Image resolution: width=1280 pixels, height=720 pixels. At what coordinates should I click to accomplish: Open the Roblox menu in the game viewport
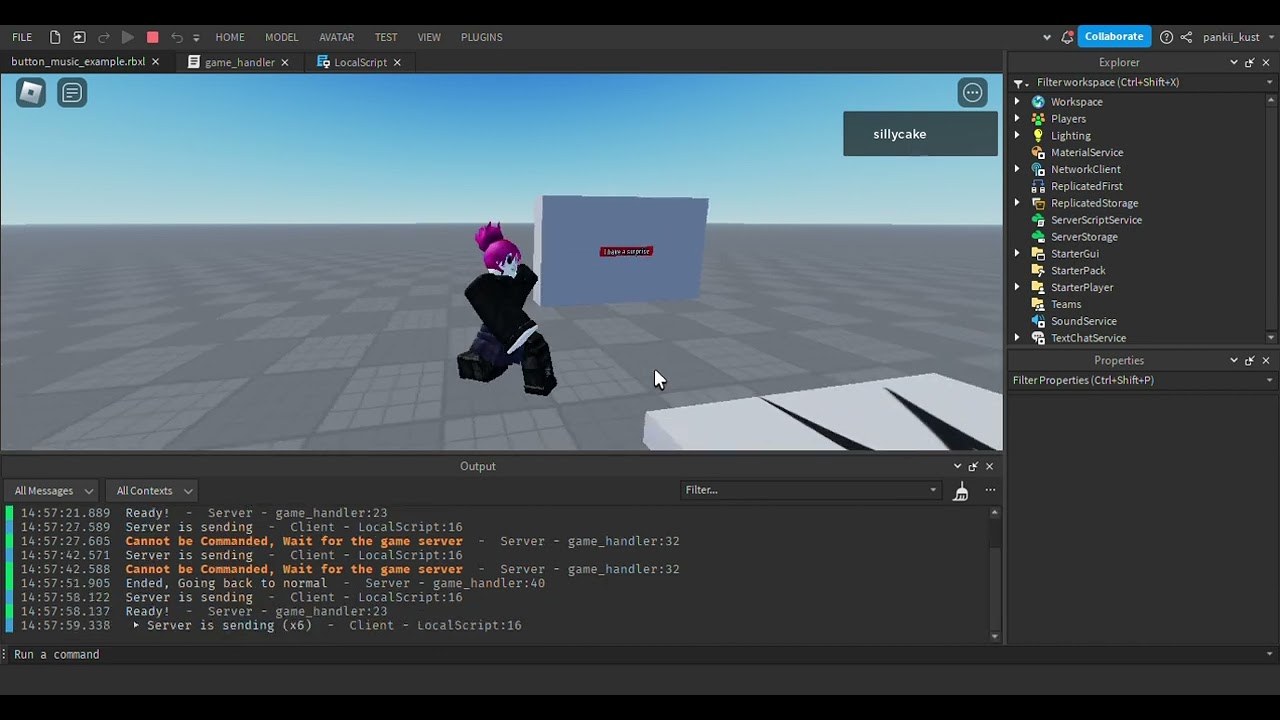coord(31,93)
